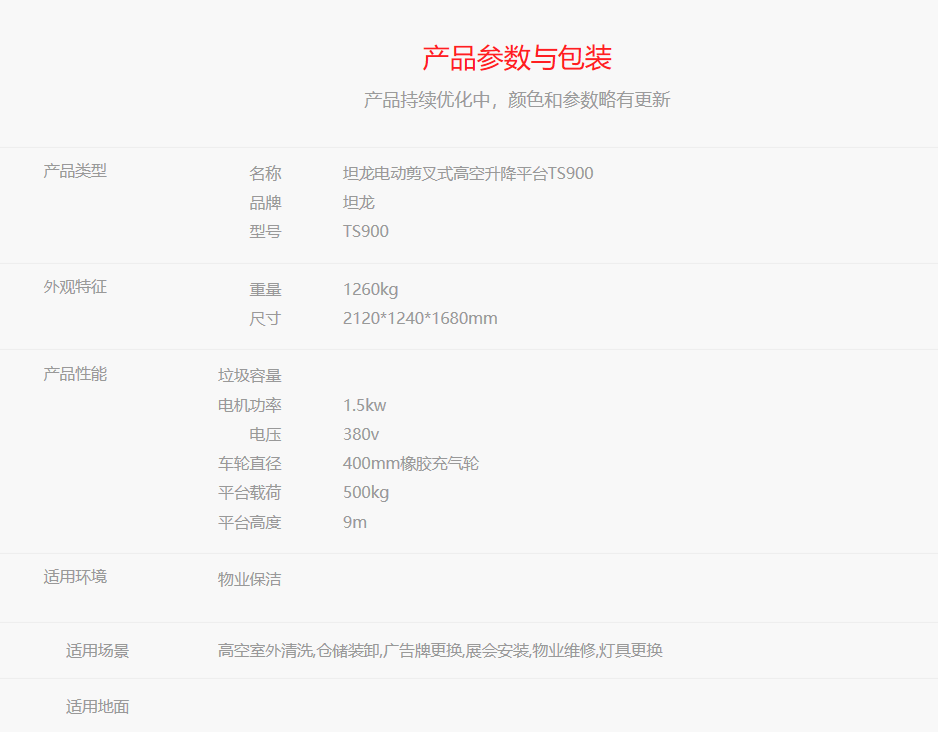Select the model value TS900 beside 型号
Viewport: 938px width, 732px height.
pos(366,231)
